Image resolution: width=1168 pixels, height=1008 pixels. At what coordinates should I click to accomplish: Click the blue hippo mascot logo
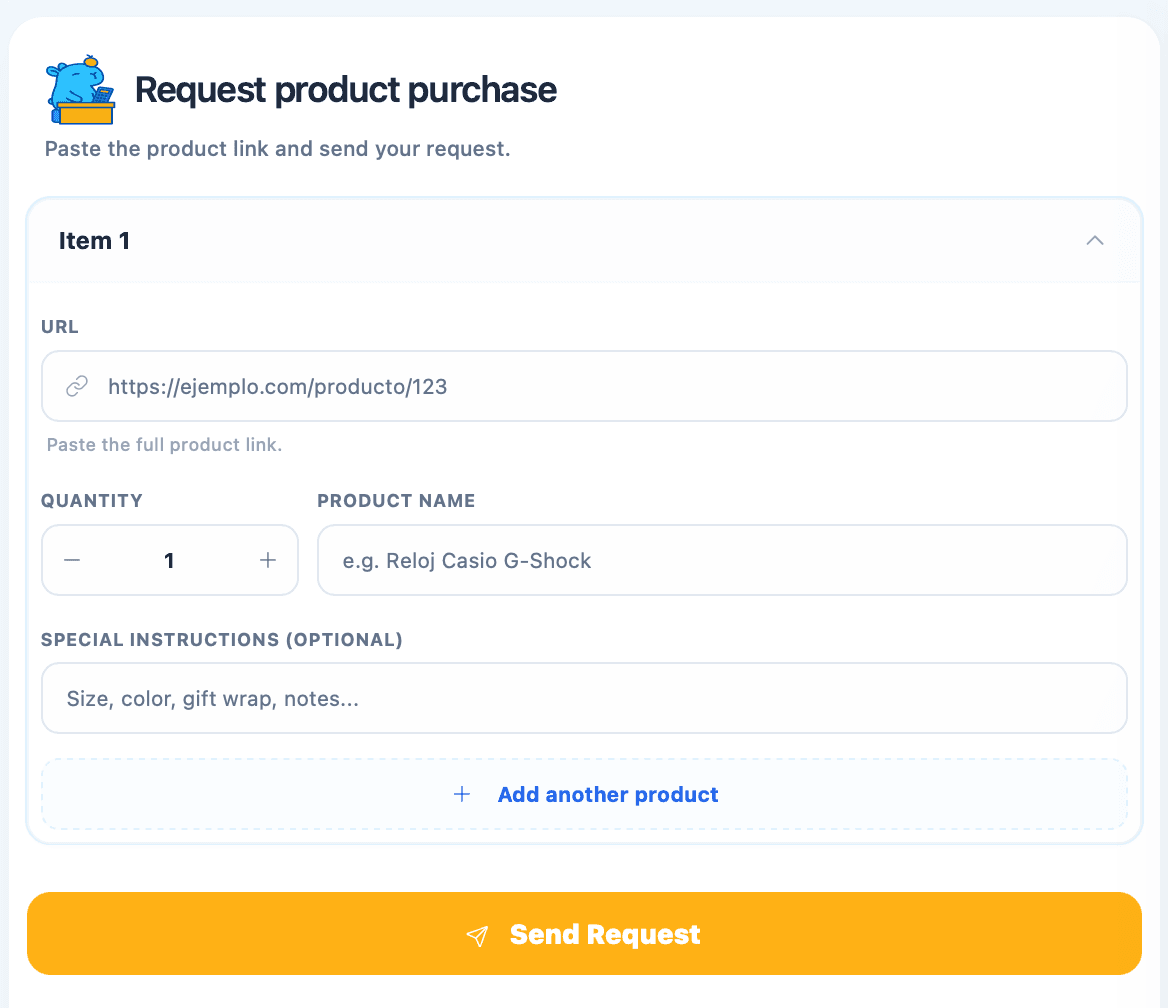(x=80, y=89)
